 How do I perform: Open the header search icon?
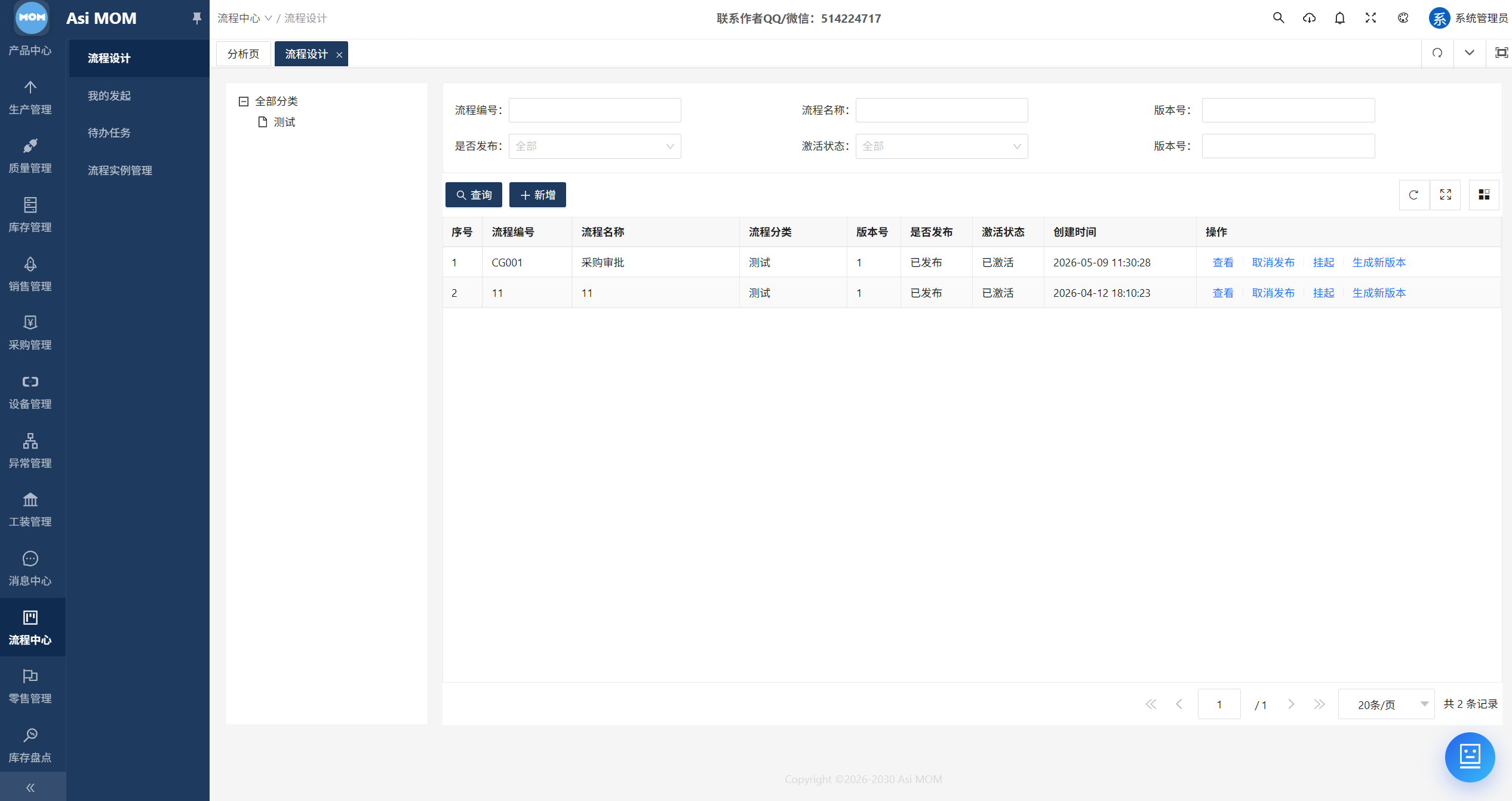1278,18
